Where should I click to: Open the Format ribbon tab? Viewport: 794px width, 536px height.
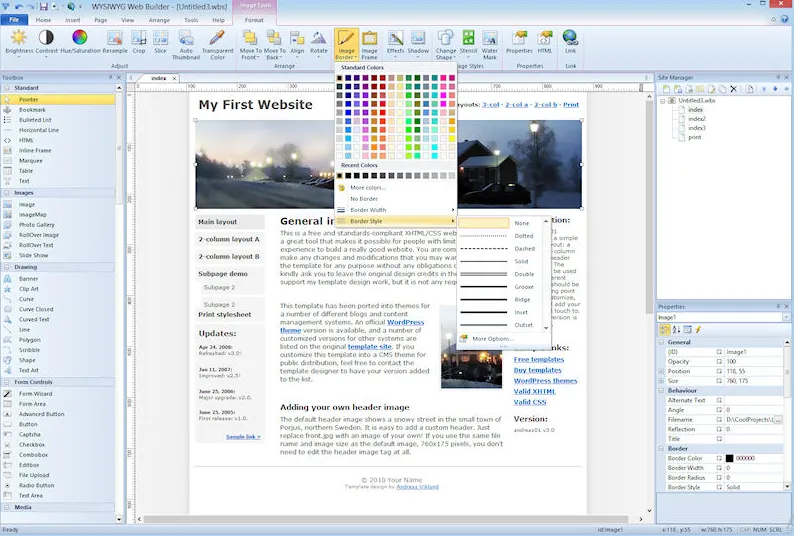click(x=254, y=20)
